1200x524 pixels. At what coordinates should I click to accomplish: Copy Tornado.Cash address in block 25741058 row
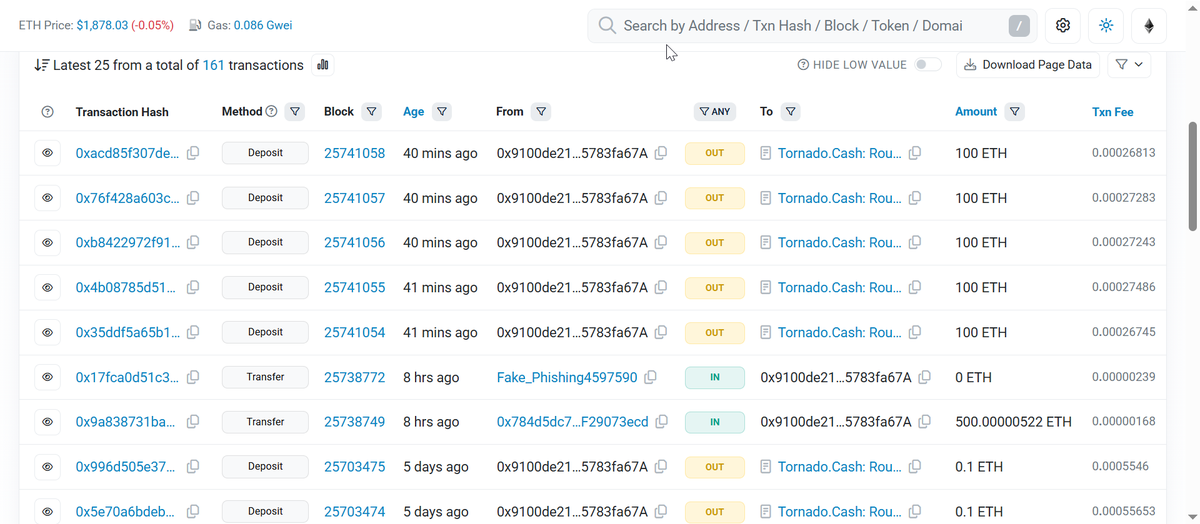coord(914,153)
